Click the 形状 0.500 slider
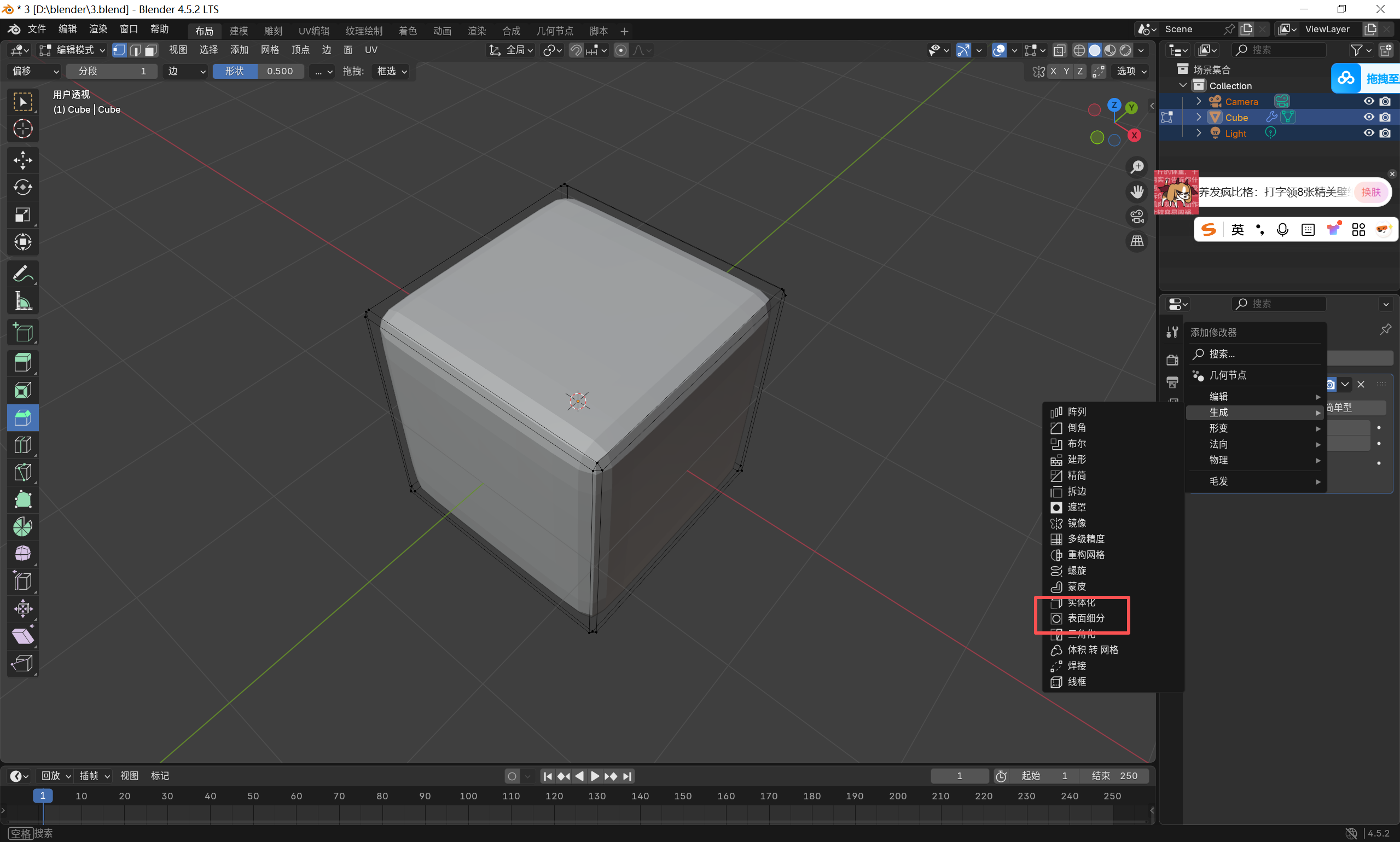The width and height of the screenshot is (1400, 842). pyautogui.click(x=259, y=71)
